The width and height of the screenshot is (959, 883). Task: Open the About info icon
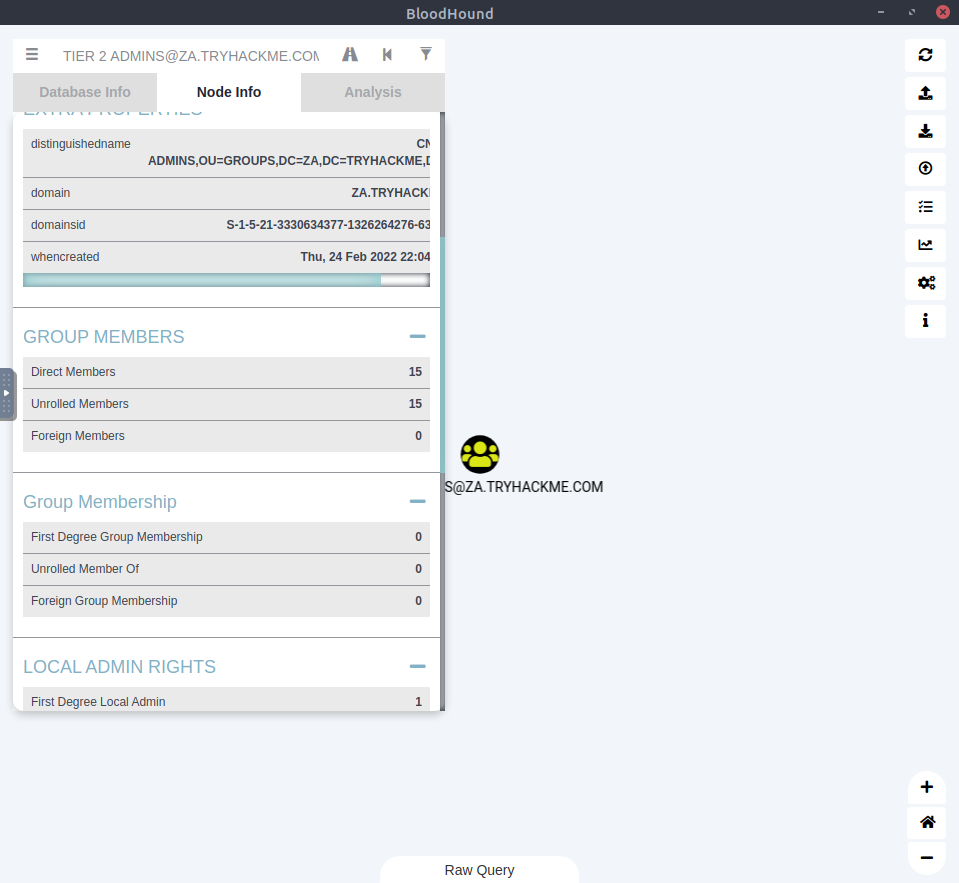pos(925,321)
